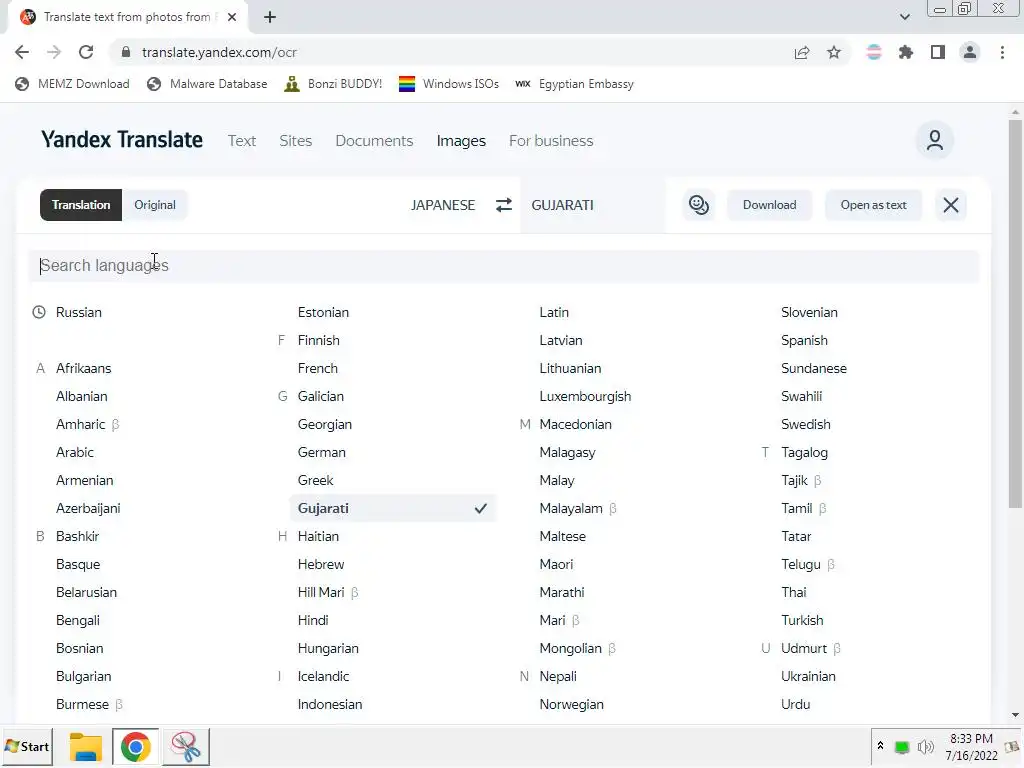Open Malware Database bookmark
The image size is (1024, 768).
coord(207,84)
